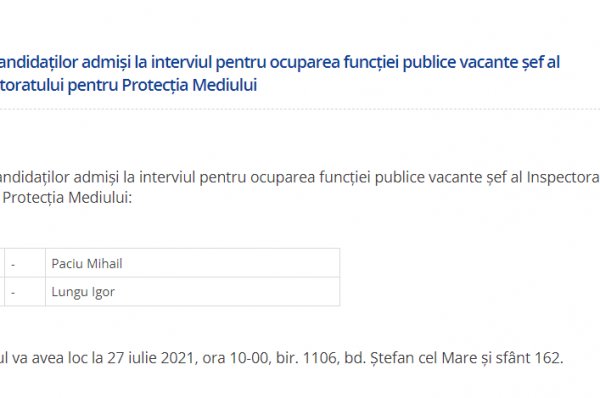Click the address 'bd. Ștefan cel Mare și sfânt 162'
600x398 pixels.
pos(452,358)
